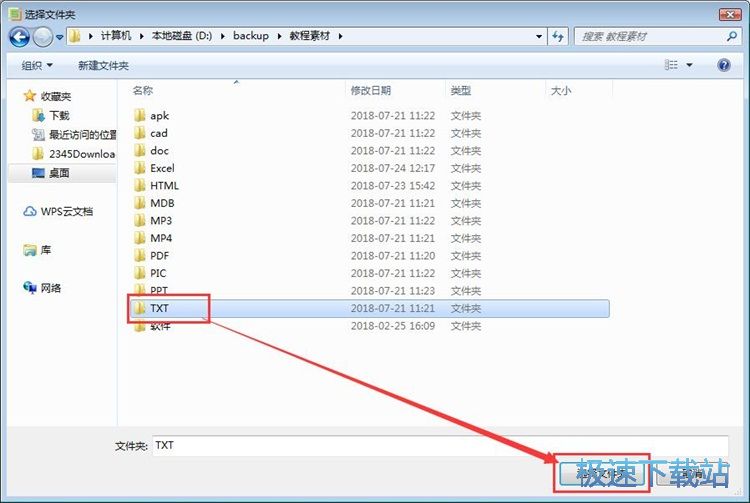Click the HTML folder date 2018-07-23 15:42
Screen dimensions: 750x503
click(393, 186)
